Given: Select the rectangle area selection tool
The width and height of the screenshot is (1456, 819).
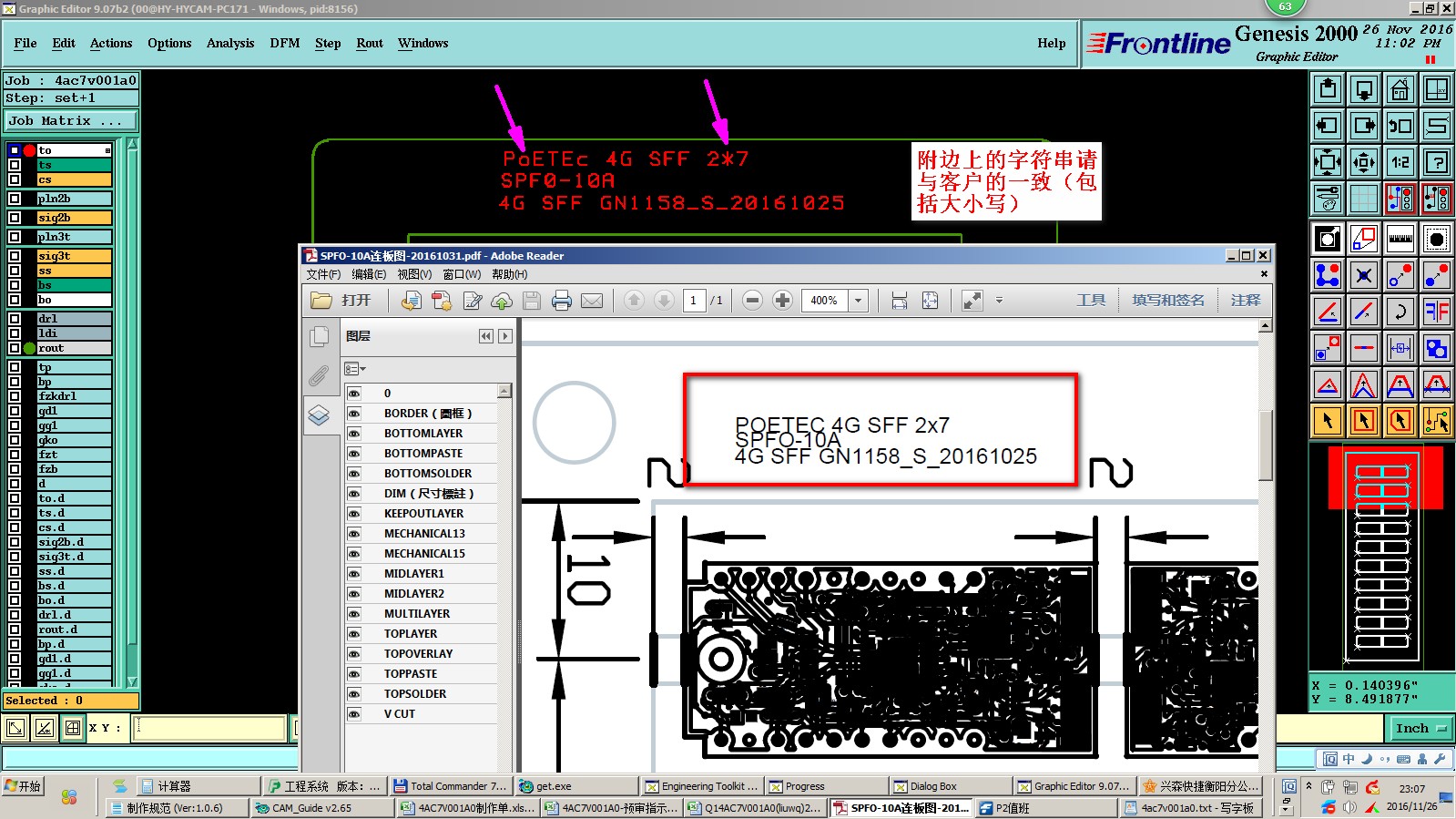Looking at the screenshot, I should [1363, 421].
